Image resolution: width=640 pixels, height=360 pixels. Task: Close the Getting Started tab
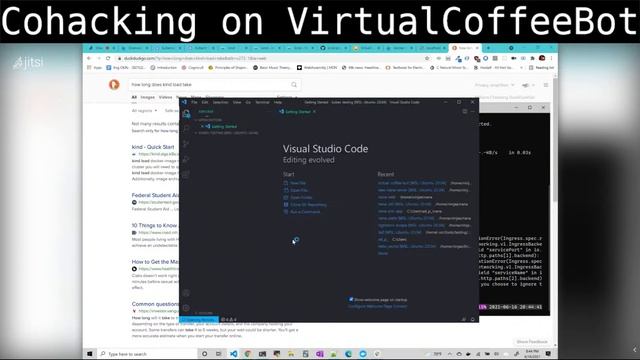[x=314, y=111]
